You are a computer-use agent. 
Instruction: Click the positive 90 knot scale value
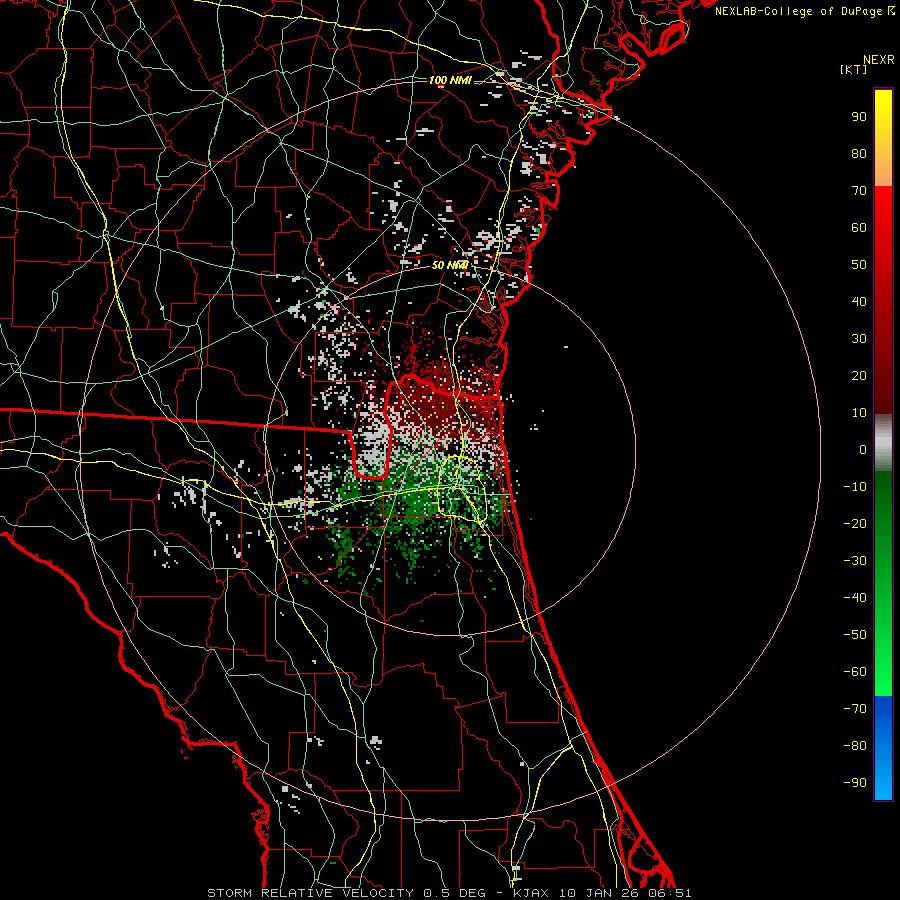pyautogui.click(x=859, y=117)
